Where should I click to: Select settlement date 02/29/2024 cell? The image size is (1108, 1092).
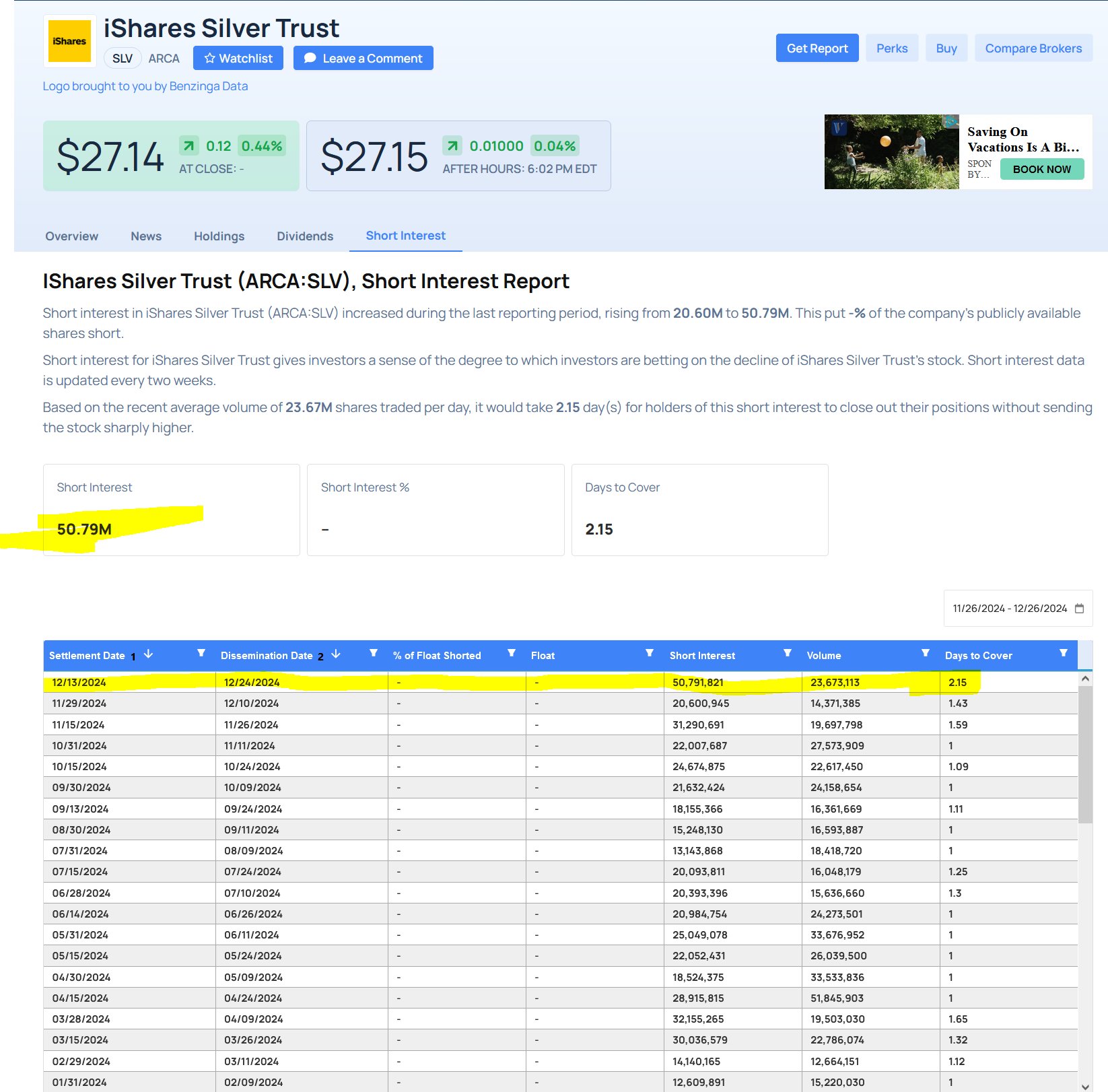(x=130, y=1061)
